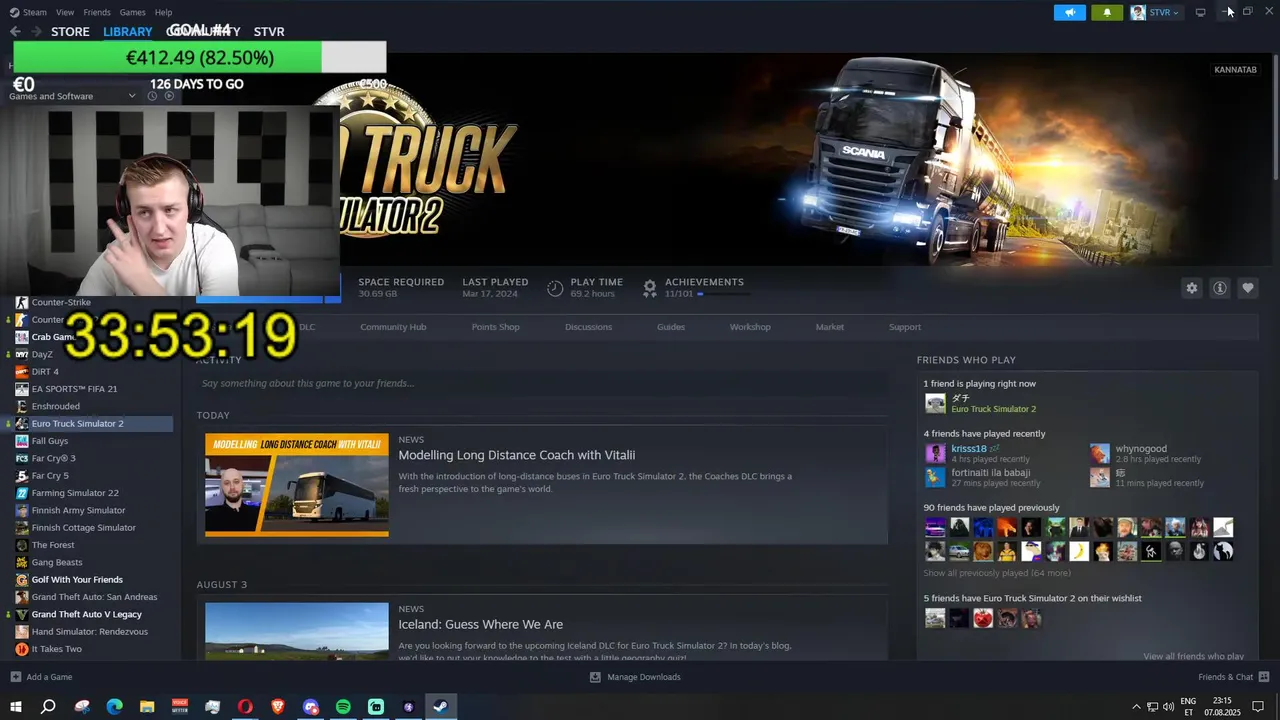Click Show all previously played link

tap(996, 573)
